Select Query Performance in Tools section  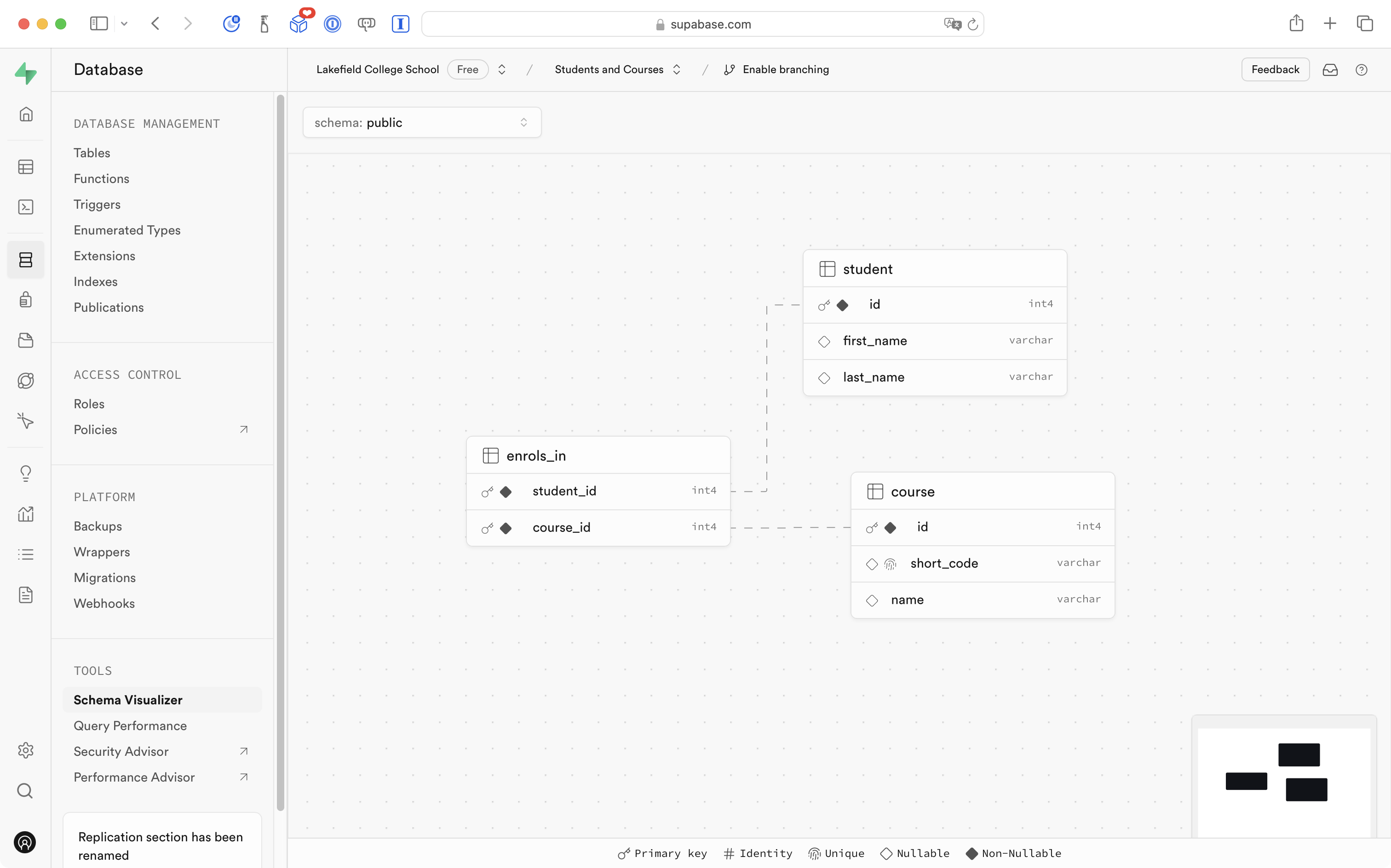(130, 725)
